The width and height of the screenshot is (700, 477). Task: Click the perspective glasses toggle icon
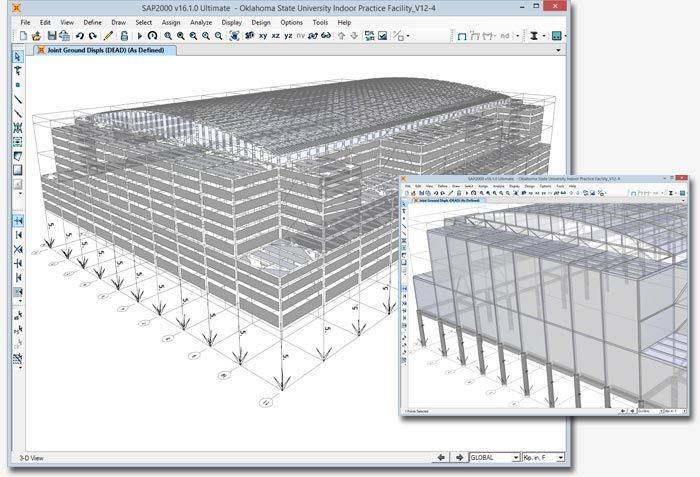(326, 36)
